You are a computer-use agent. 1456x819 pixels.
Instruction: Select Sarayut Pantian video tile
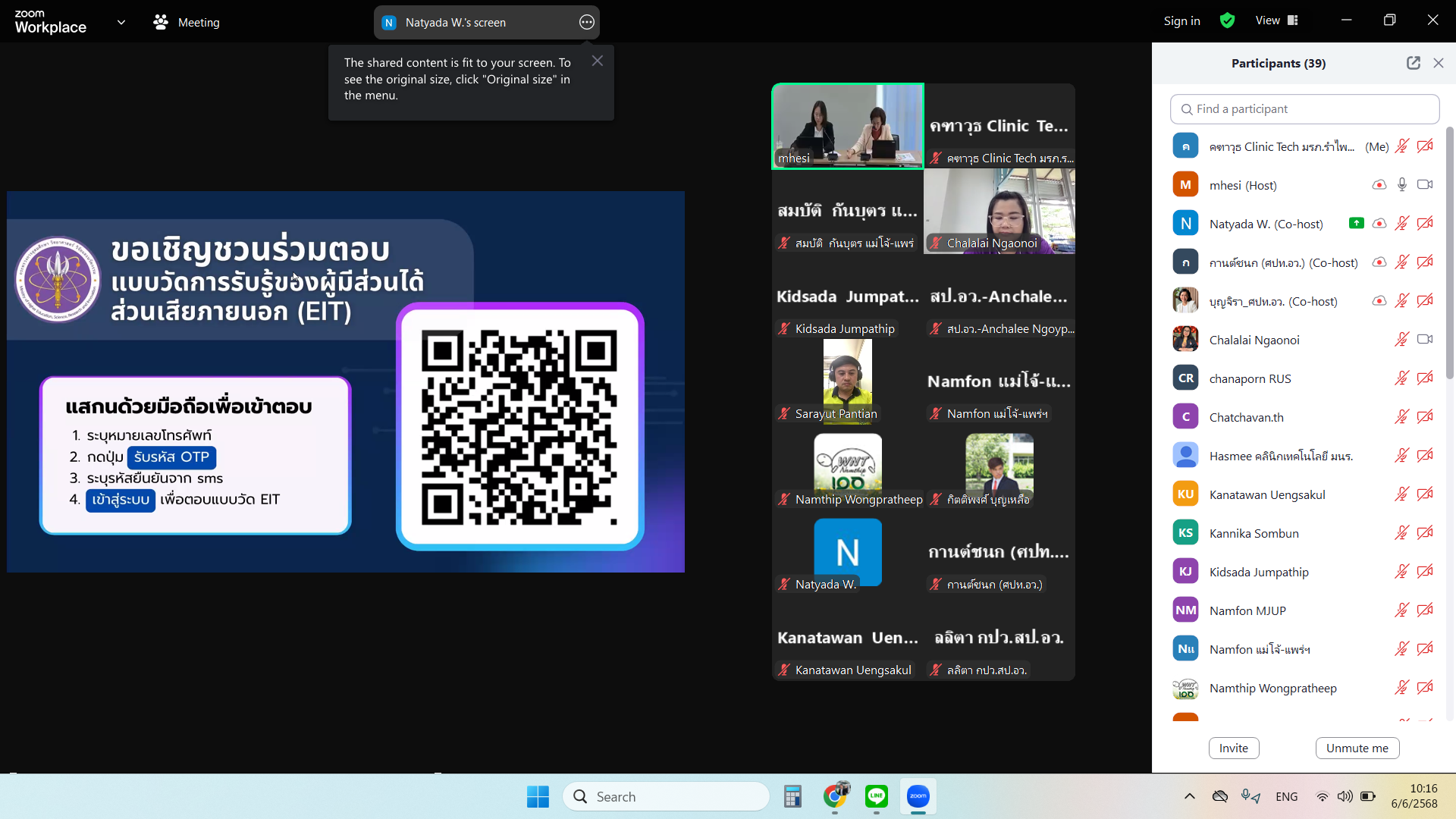point(847,381)
